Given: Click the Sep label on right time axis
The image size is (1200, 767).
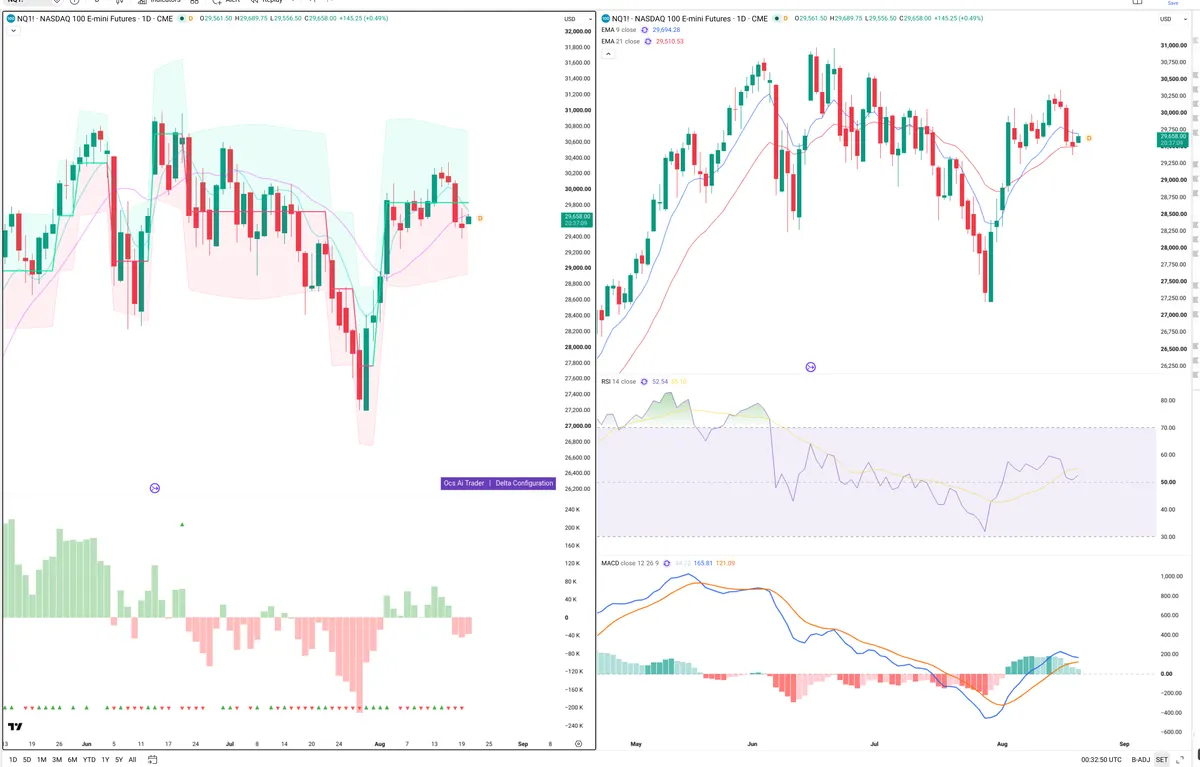Looking at the screenshot, I should click(1124, 744).
